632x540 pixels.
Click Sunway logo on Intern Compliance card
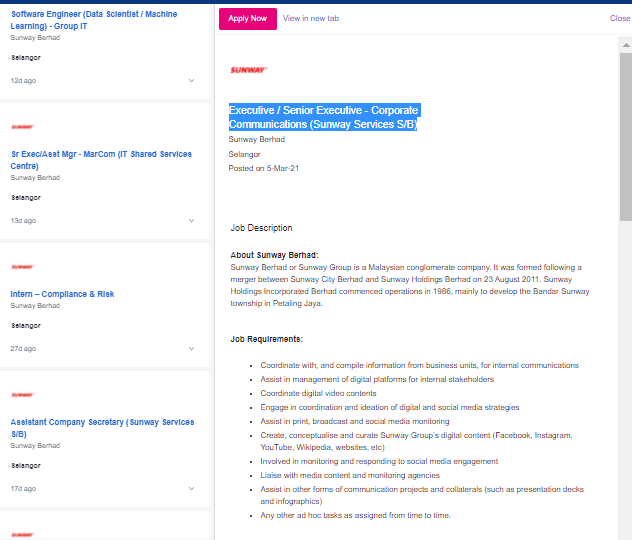pos(22,267)
